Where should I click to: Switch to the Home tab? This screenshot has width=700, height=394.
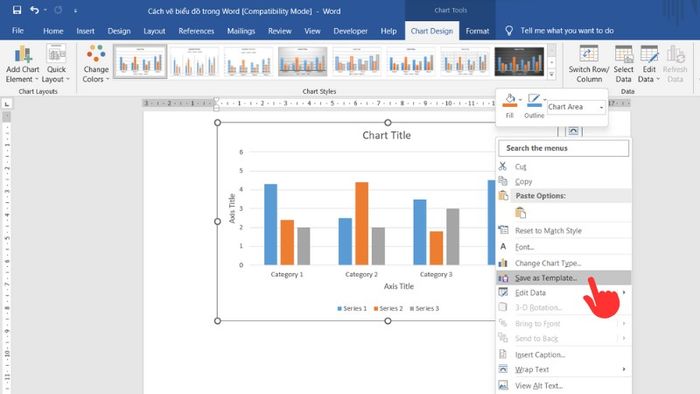53,31
